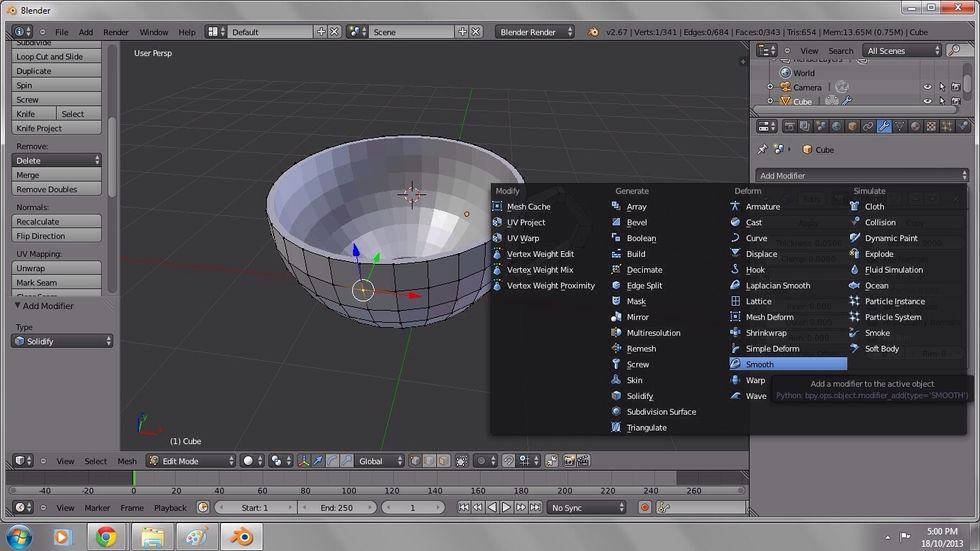The width and height of the screenshot is (980, 551).
Task: Open the Particles properties tab
Action: pyautogui.click(x=947, y=127)
